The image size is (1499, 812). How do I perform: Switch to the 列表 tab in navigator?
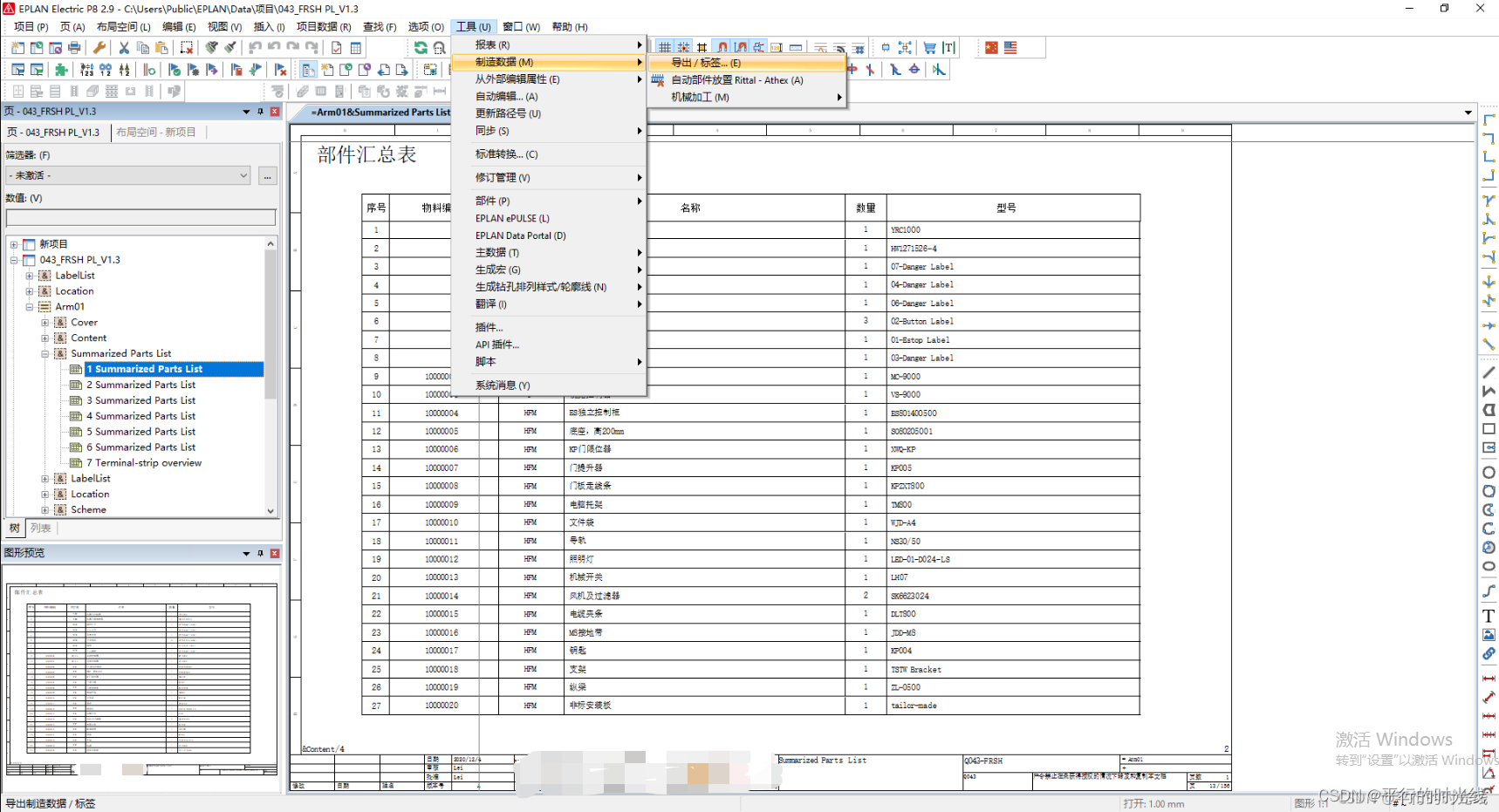click(40, 528)
